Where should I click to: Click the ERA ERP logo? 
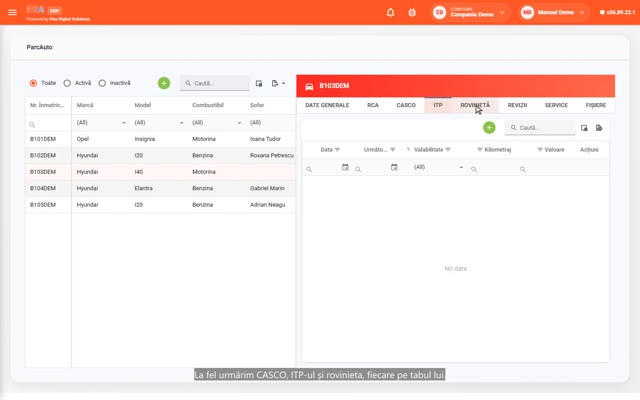click(x=44, y=10)
